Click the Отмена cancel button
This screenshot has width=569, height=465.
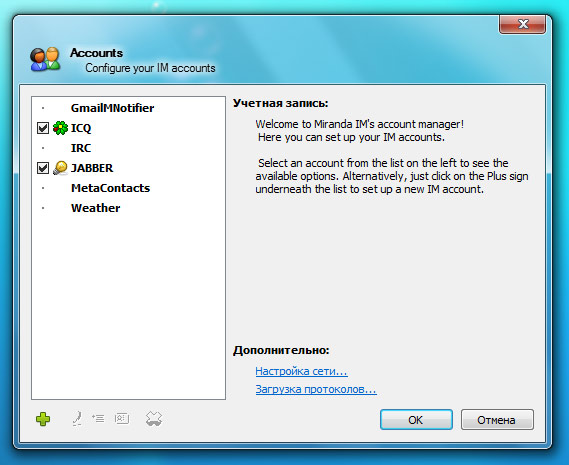coord(497,420)
